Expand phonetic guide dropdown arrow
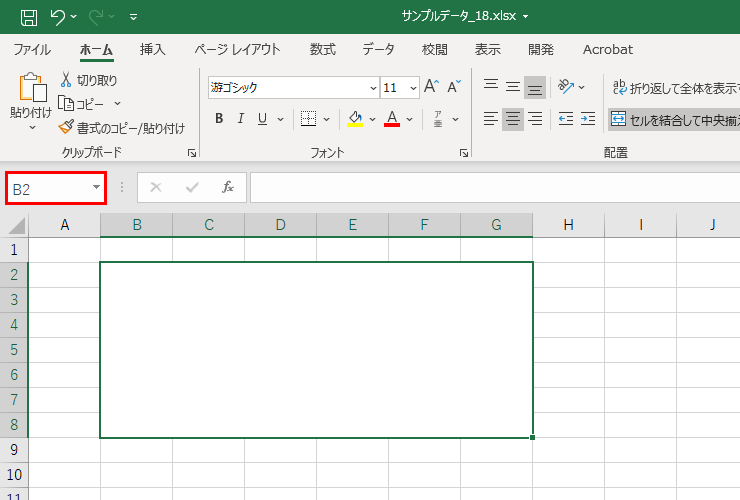The image size is (740, 500). coord(455,119)
